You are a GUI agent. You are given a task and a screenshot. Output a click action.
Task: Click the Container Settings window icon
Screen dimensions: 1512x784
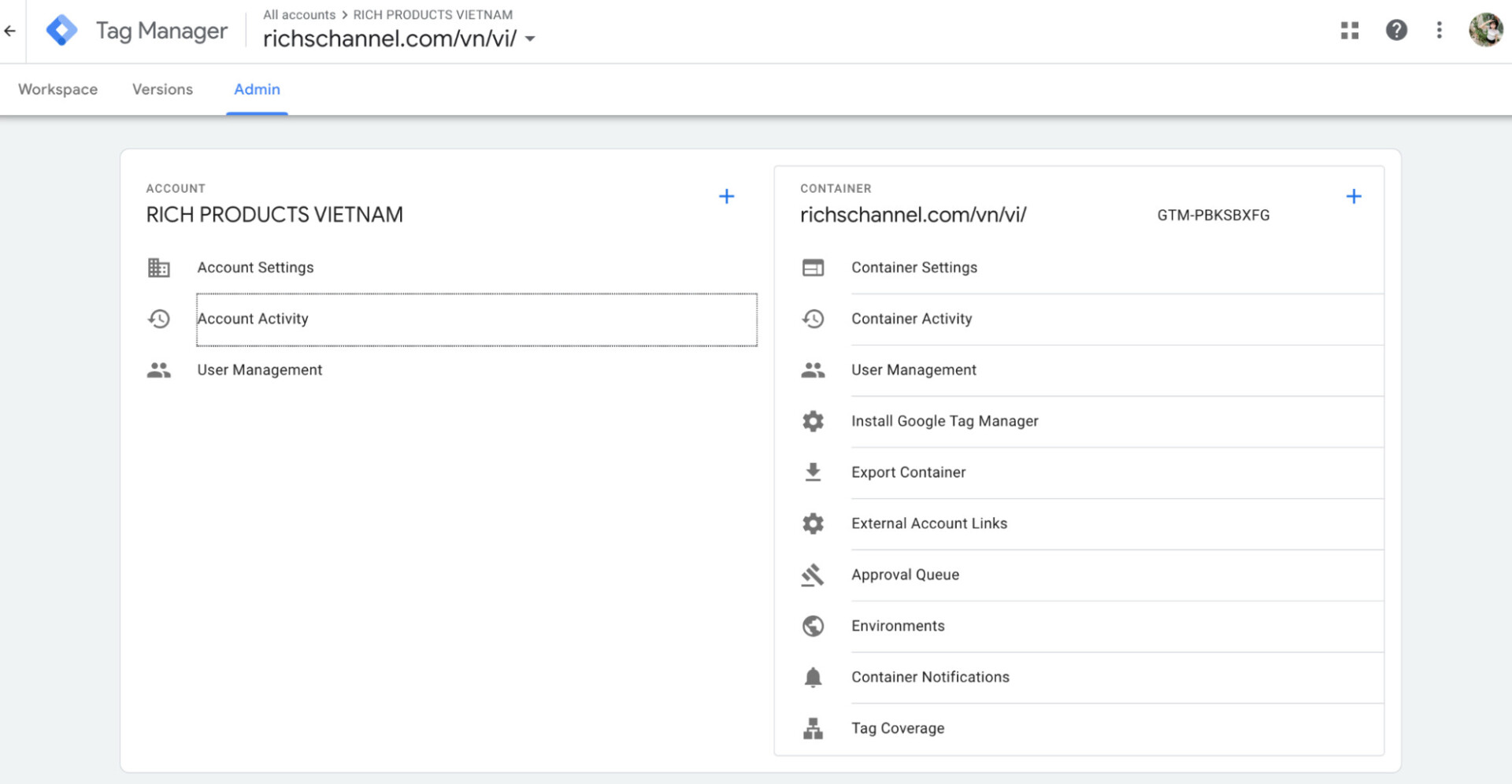pos(813,268)
